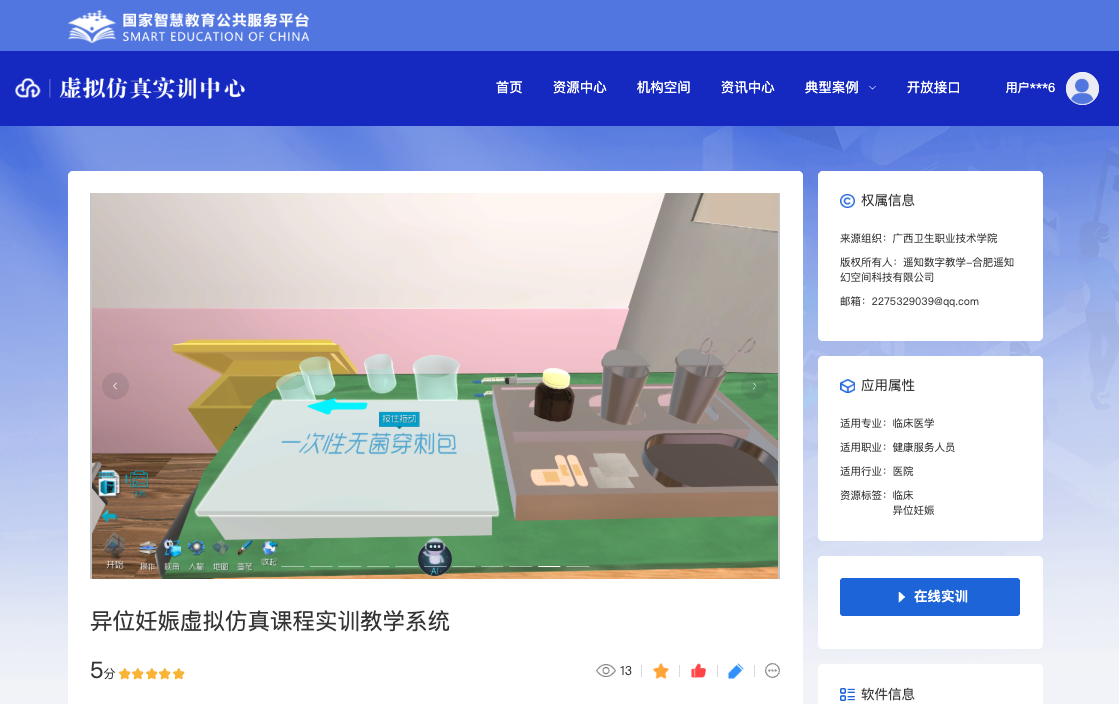Click the cloud logo of 虚拟仿真实训中心
This screenshot has width=1119, height=704.
point(27,88)
